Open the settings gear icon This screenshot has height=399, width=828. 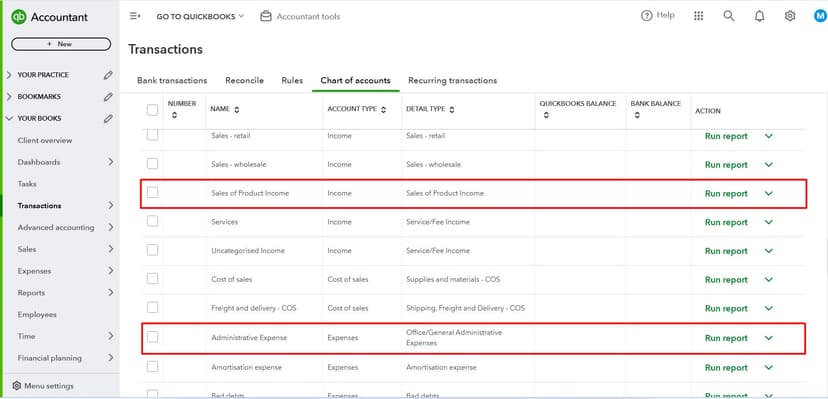[789, 16]
